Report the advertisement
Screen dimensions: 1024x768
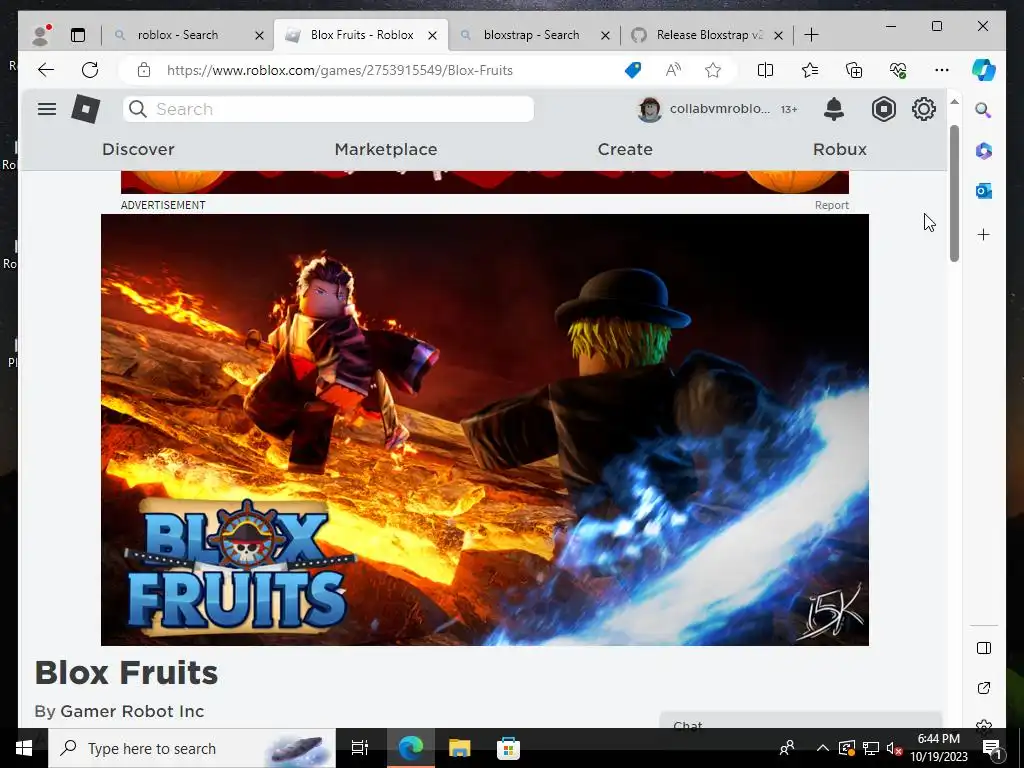[831, 205]
